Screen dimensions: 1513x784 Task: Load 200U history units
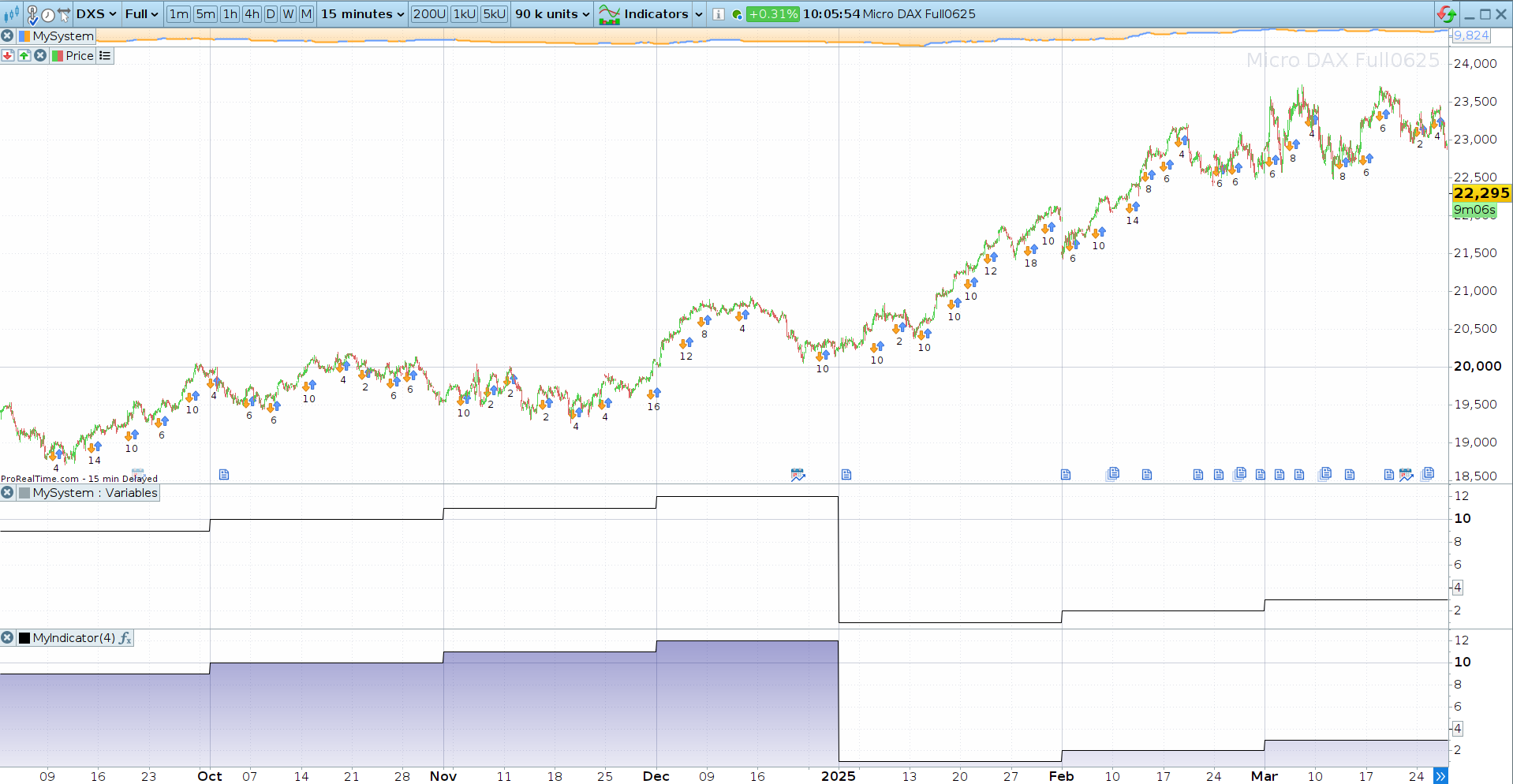click(429, 14)
